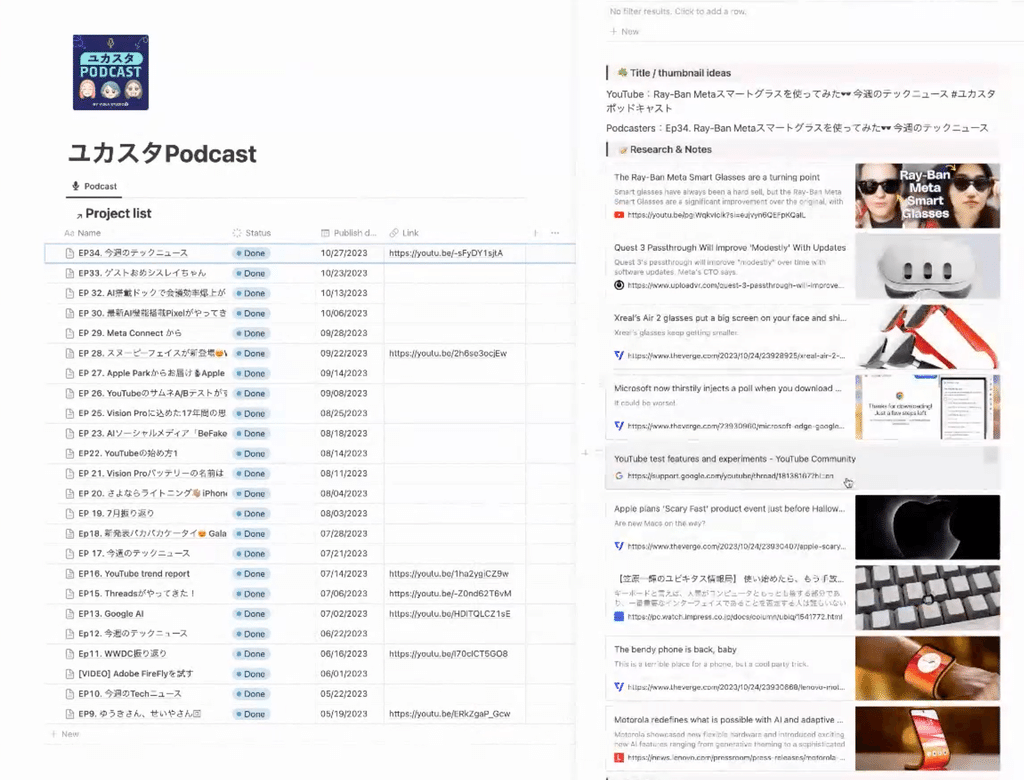Click the Link column header
Viewport: 1024px width, 780px height.
pos(404,233)
